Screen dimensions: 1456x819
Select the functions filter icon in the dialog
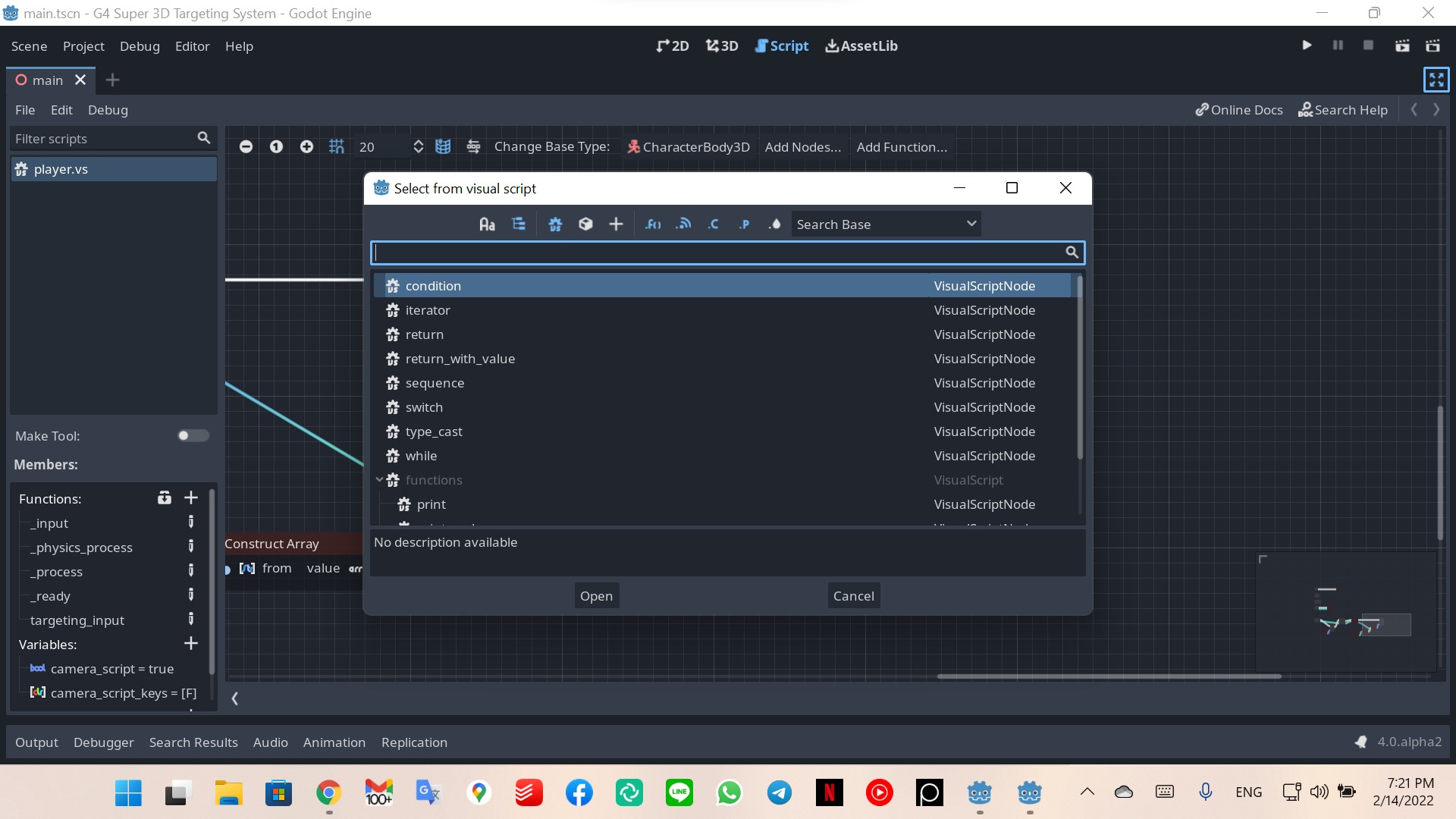[653, 224]
